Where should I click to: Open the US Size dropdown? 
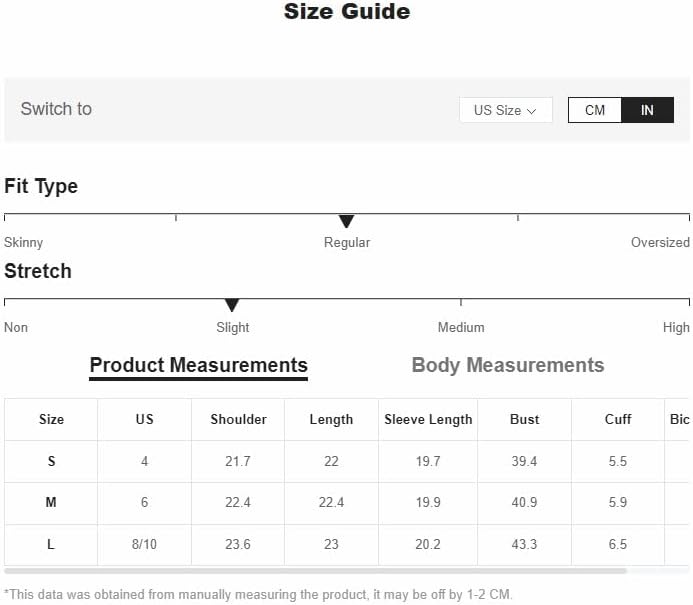(x=506, y=110)
